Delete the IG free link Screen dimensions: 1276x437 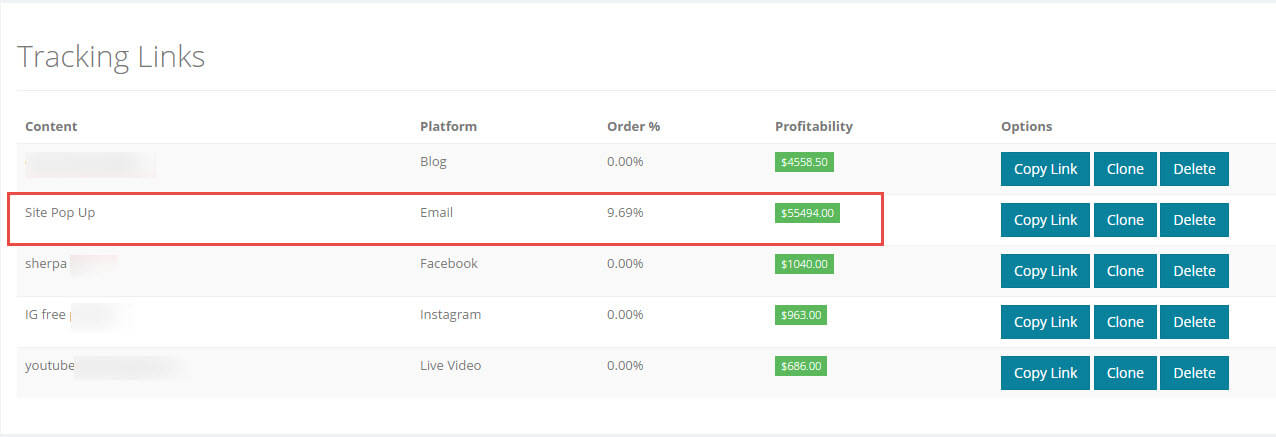(x=1194, y=322)
